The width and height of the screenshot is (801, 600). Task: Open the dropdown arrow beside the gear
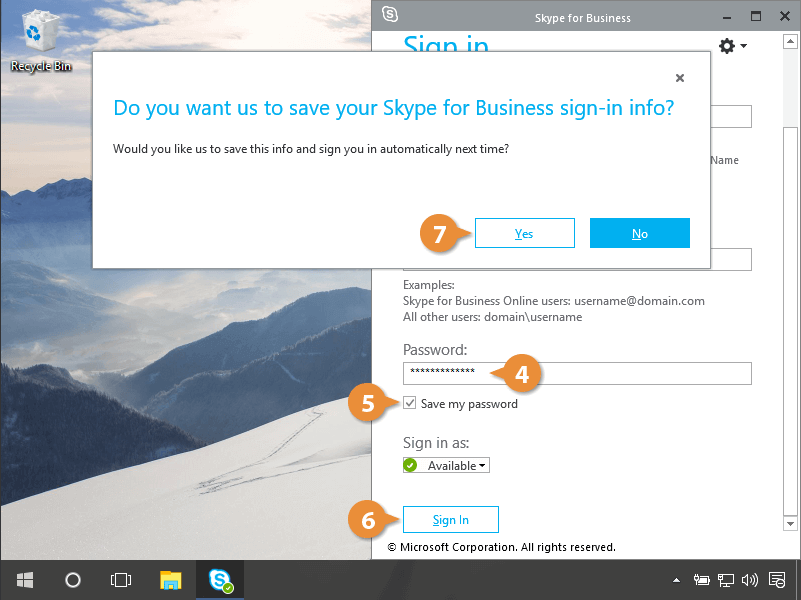click(x=744, y=46)
